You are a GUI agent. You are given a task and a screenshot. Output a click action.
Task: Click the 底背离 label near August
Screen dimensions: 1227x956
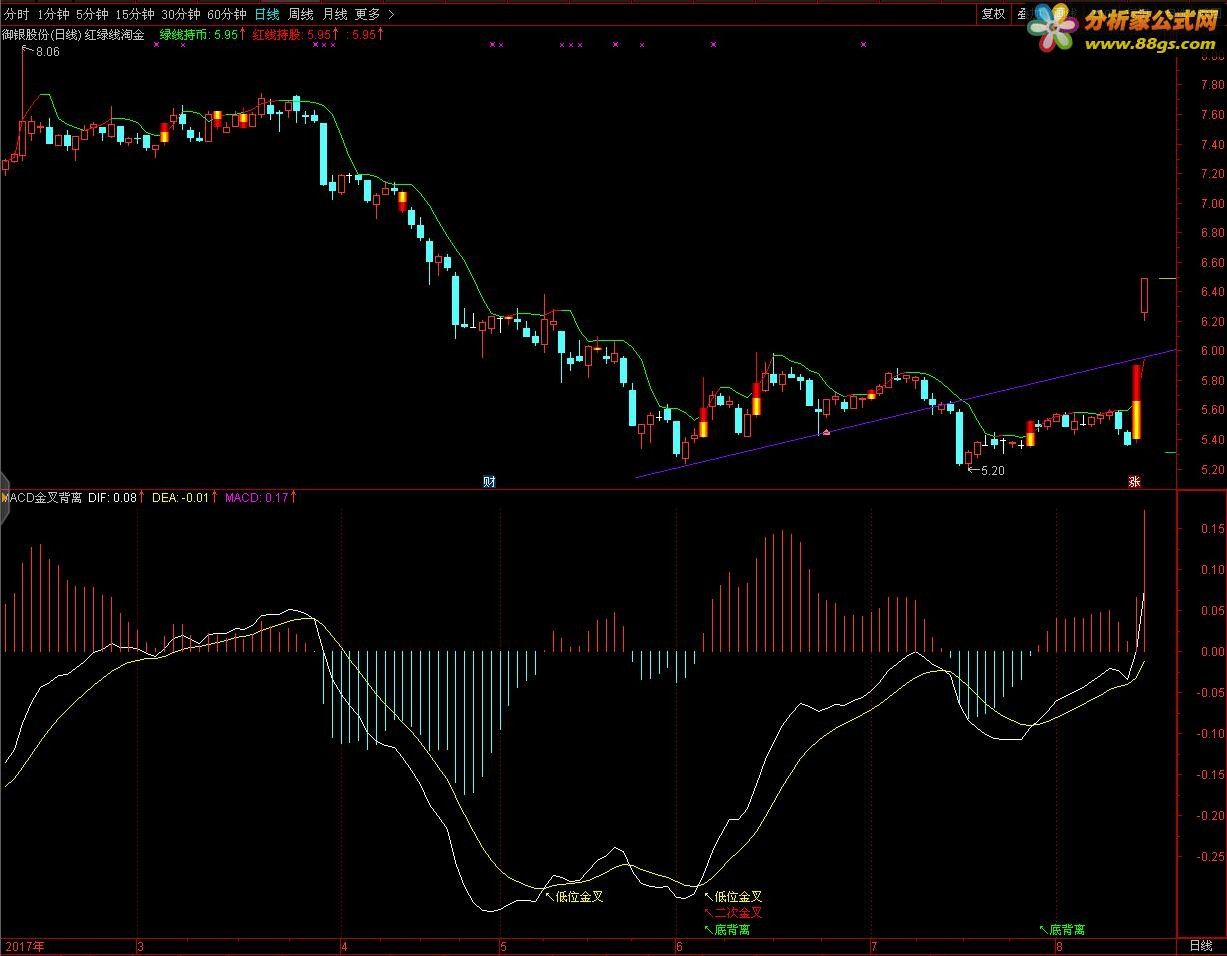tap(1067, 929)
